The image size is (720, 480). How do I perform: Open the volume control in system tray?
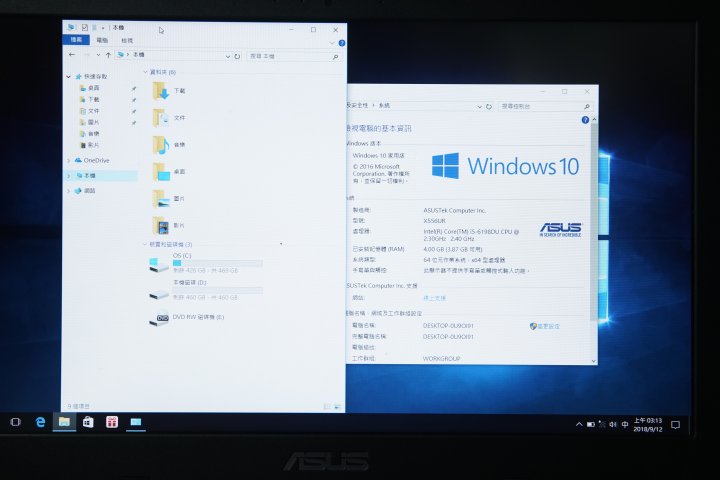pos(613,424)
